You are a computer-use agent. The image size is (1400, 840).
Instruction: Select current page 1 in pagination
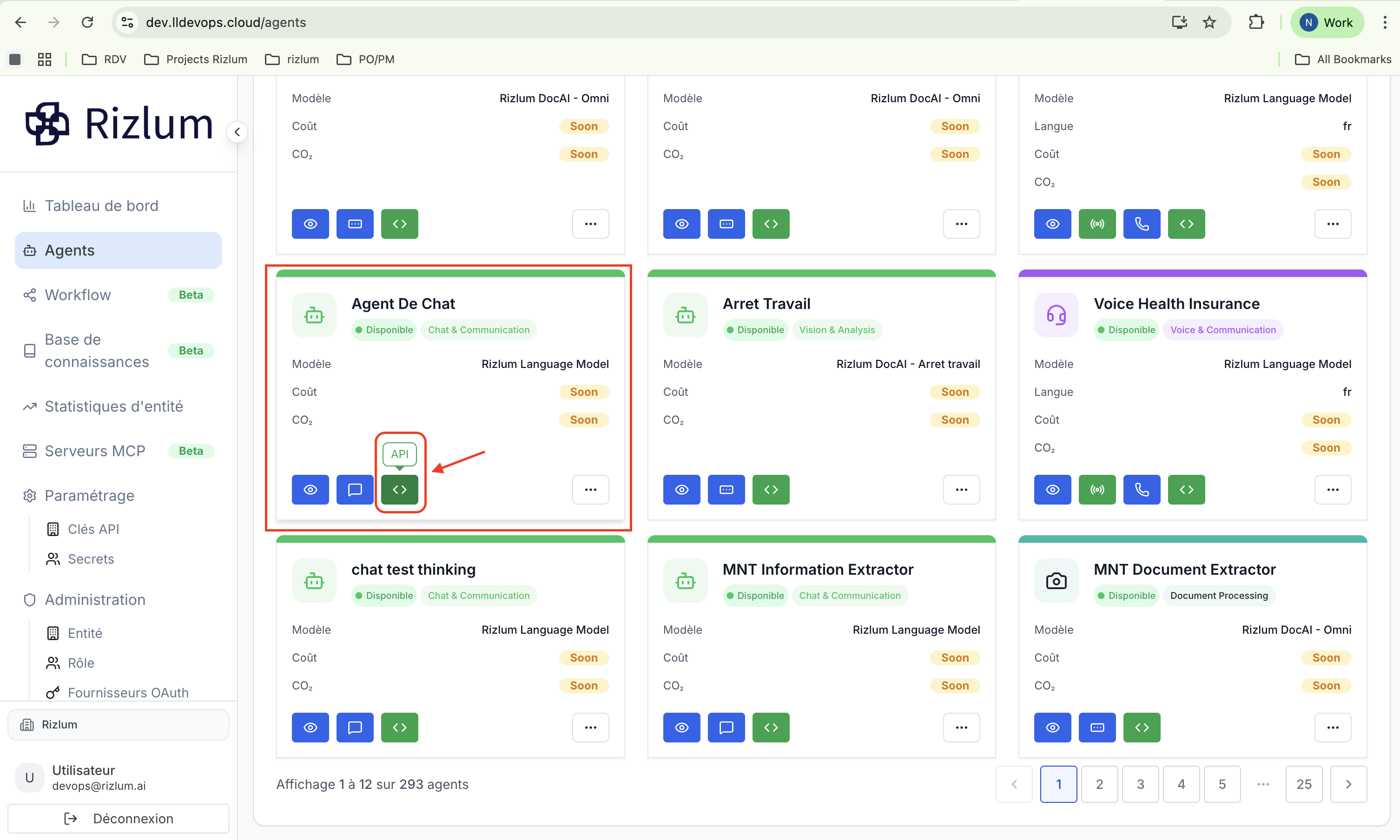(1059, 784)
